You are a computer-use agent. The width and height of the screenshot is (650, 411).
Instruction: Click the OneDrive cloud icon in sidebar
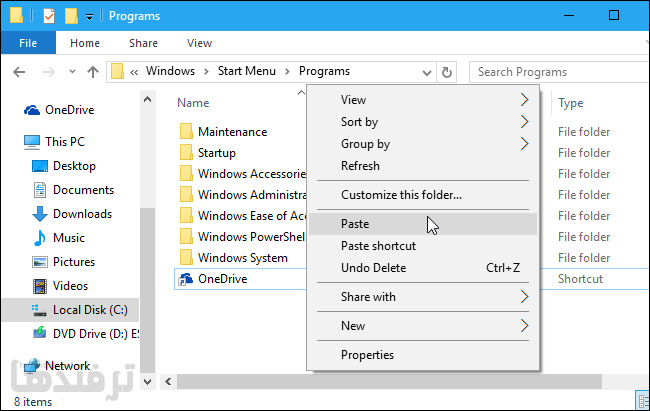point(32,110)
